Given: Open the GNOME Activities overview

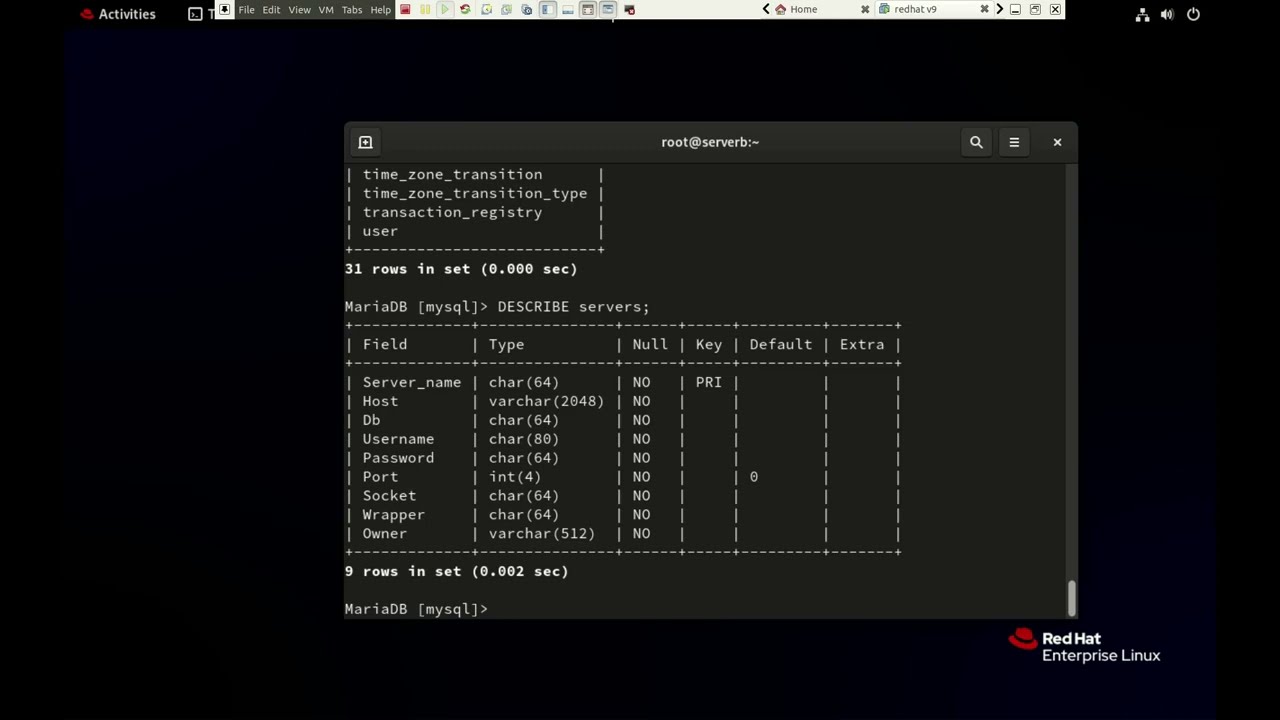Looking at the screenshot, I should (x=118, y=14).
